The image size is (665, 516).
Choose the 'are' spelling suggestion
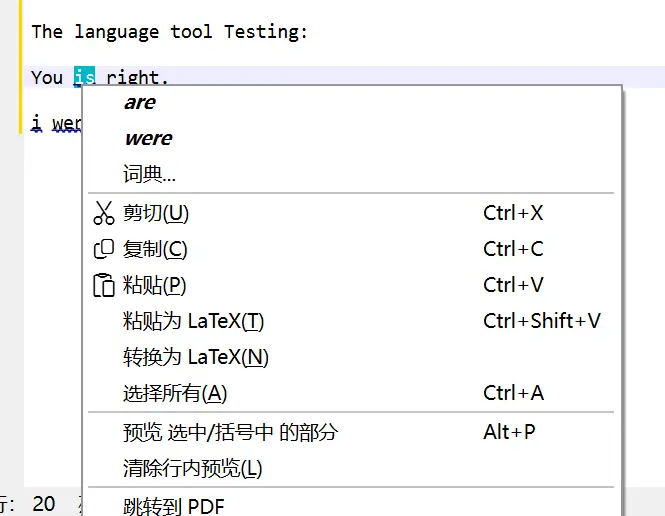point(140,102)
